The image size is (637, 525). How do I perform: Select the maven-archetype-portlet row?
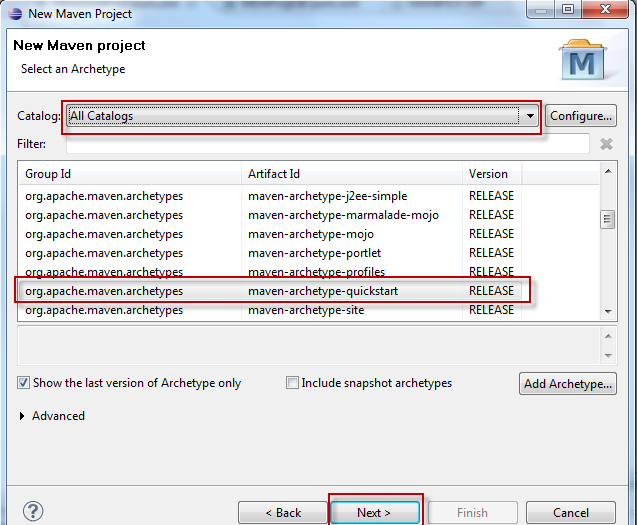pyautogui.click(x=270, y=253)
